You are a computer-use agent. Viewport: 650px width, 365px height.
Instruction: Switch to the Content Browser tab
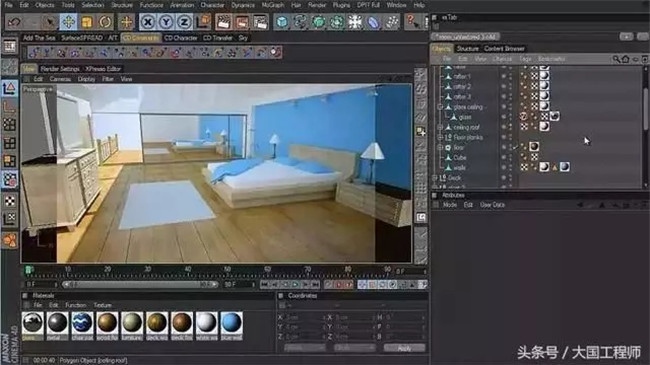(x=504, y=49)
